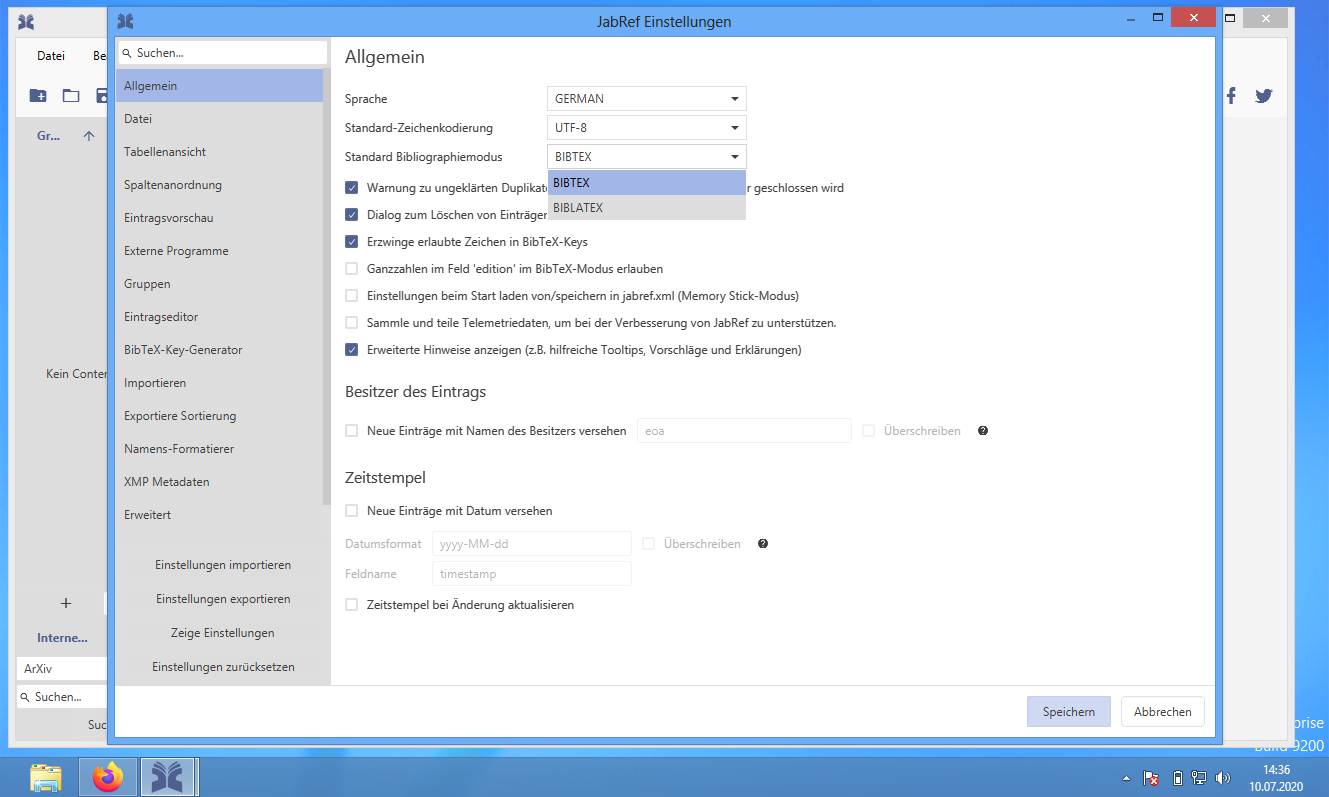
Task: Click the settings sidebar vertical scrollbar
Action: (327, 286)
